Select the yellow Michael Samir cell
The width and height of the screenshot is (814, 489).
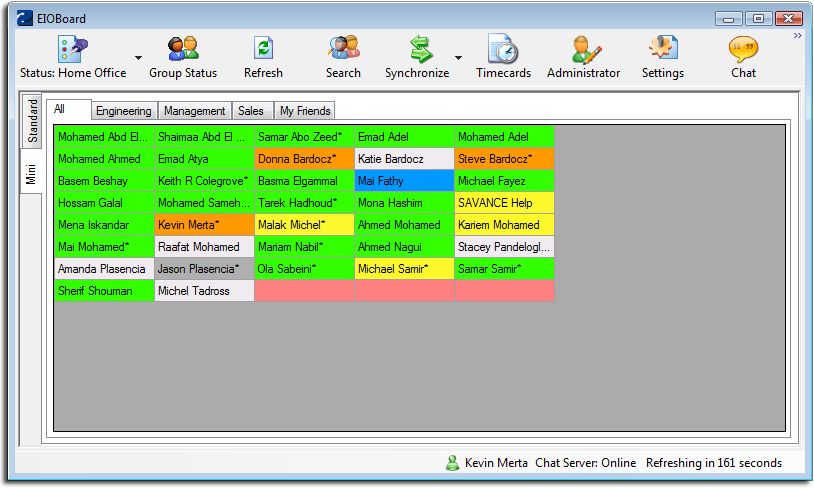click(404, 269)
